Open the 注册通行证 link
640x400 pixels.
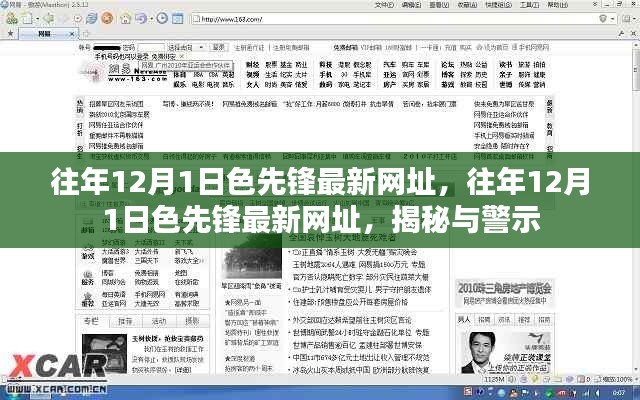[x=249, y=48]
